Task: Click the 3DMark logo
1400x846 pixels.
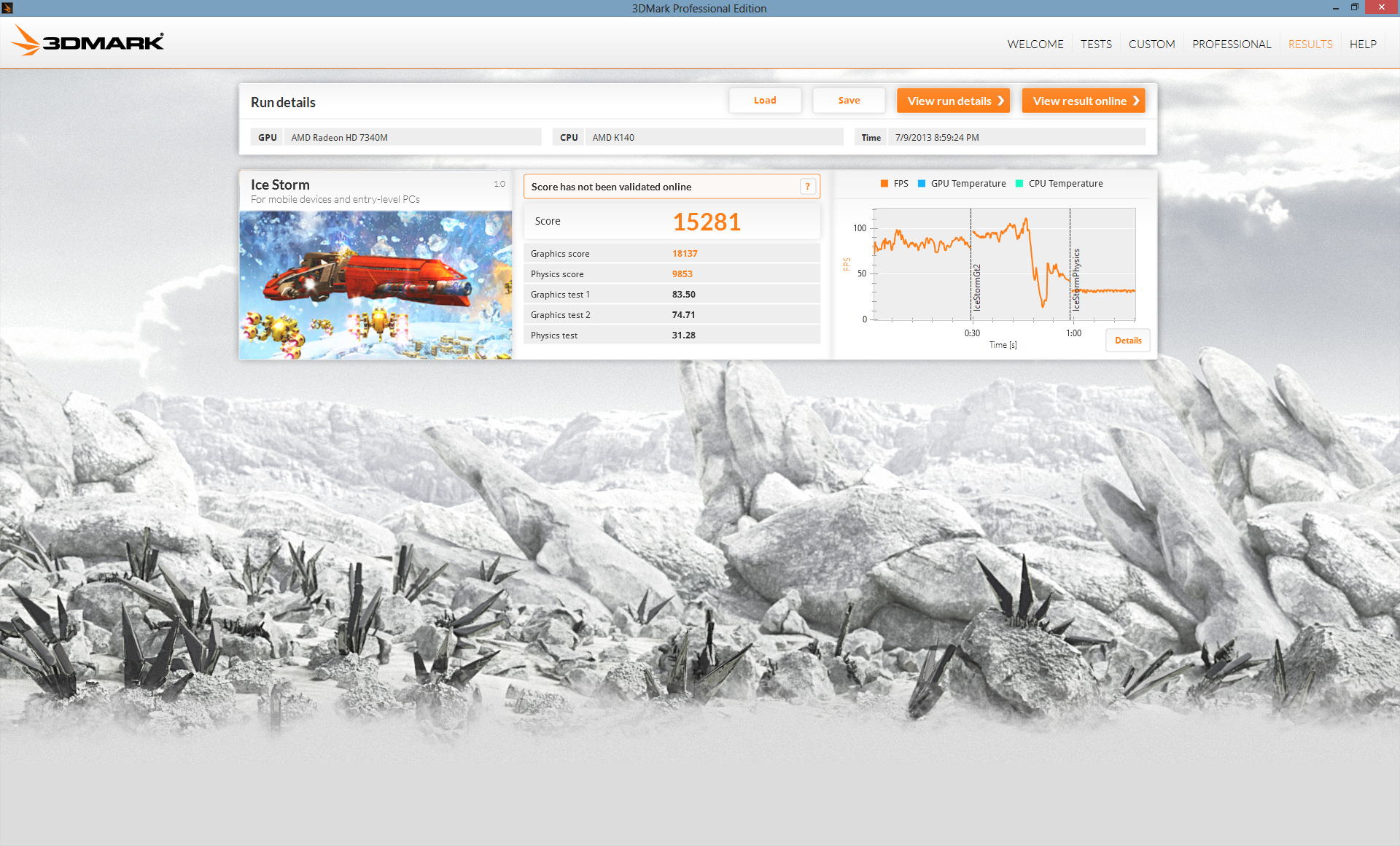Action: (87, 41)
